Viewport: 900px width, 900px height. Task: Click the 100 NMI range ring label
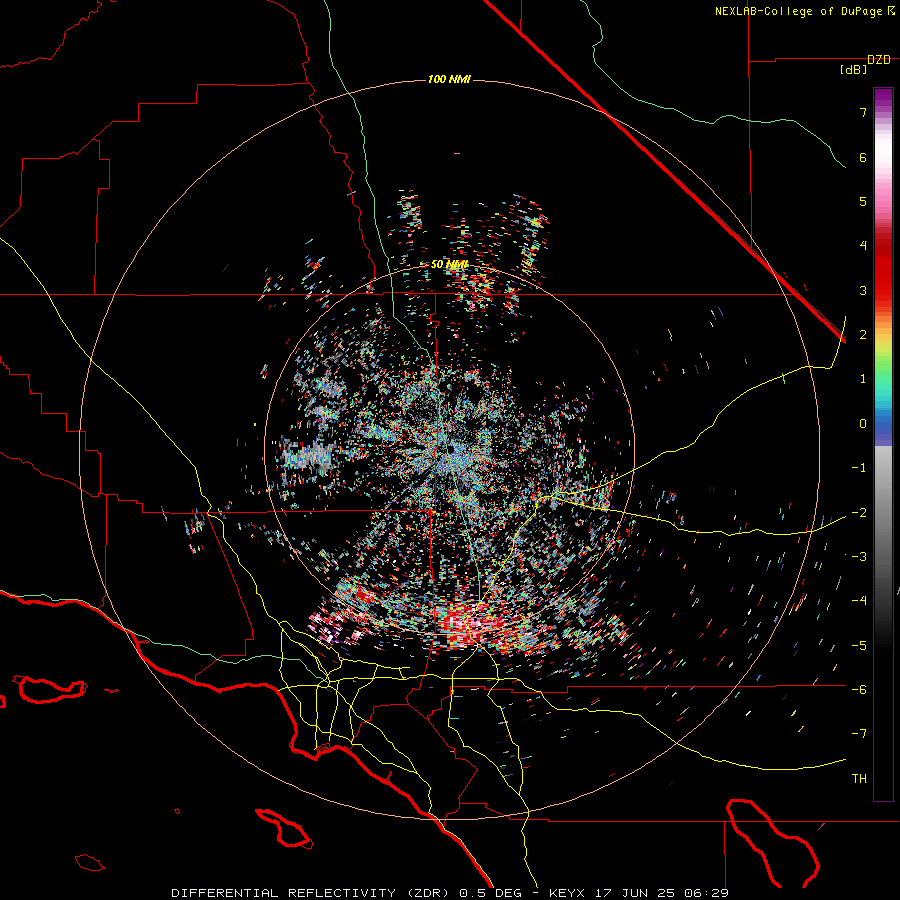point(449,79)
